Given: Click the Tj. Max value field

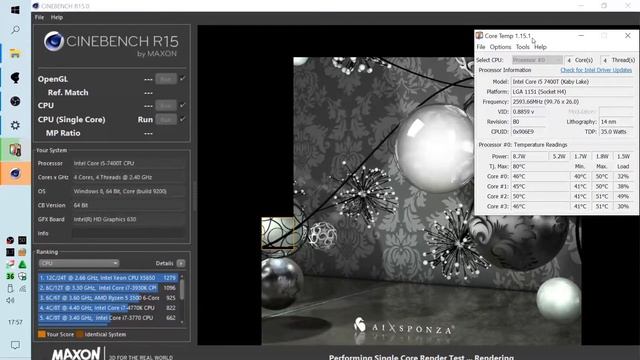Looking at the screenshot, I should [540, 167].
